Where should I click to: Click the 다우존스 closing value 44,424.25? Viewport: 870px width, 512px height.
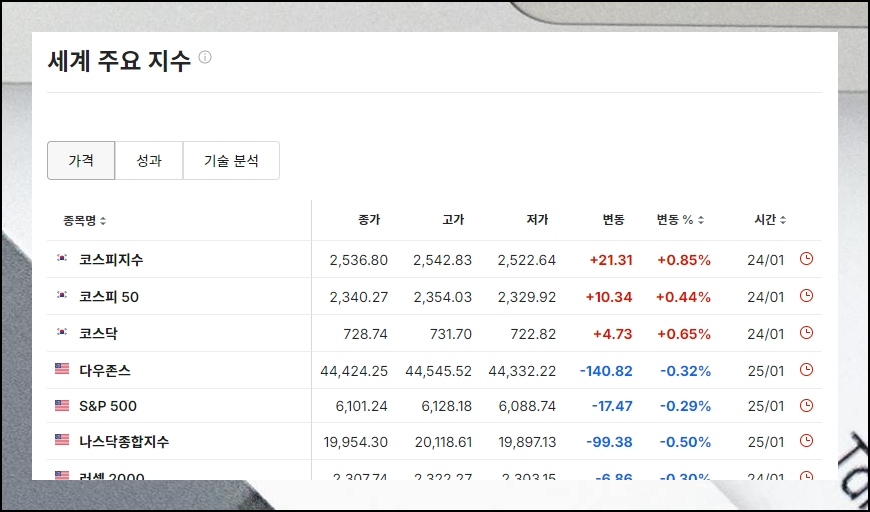point(354,371)
